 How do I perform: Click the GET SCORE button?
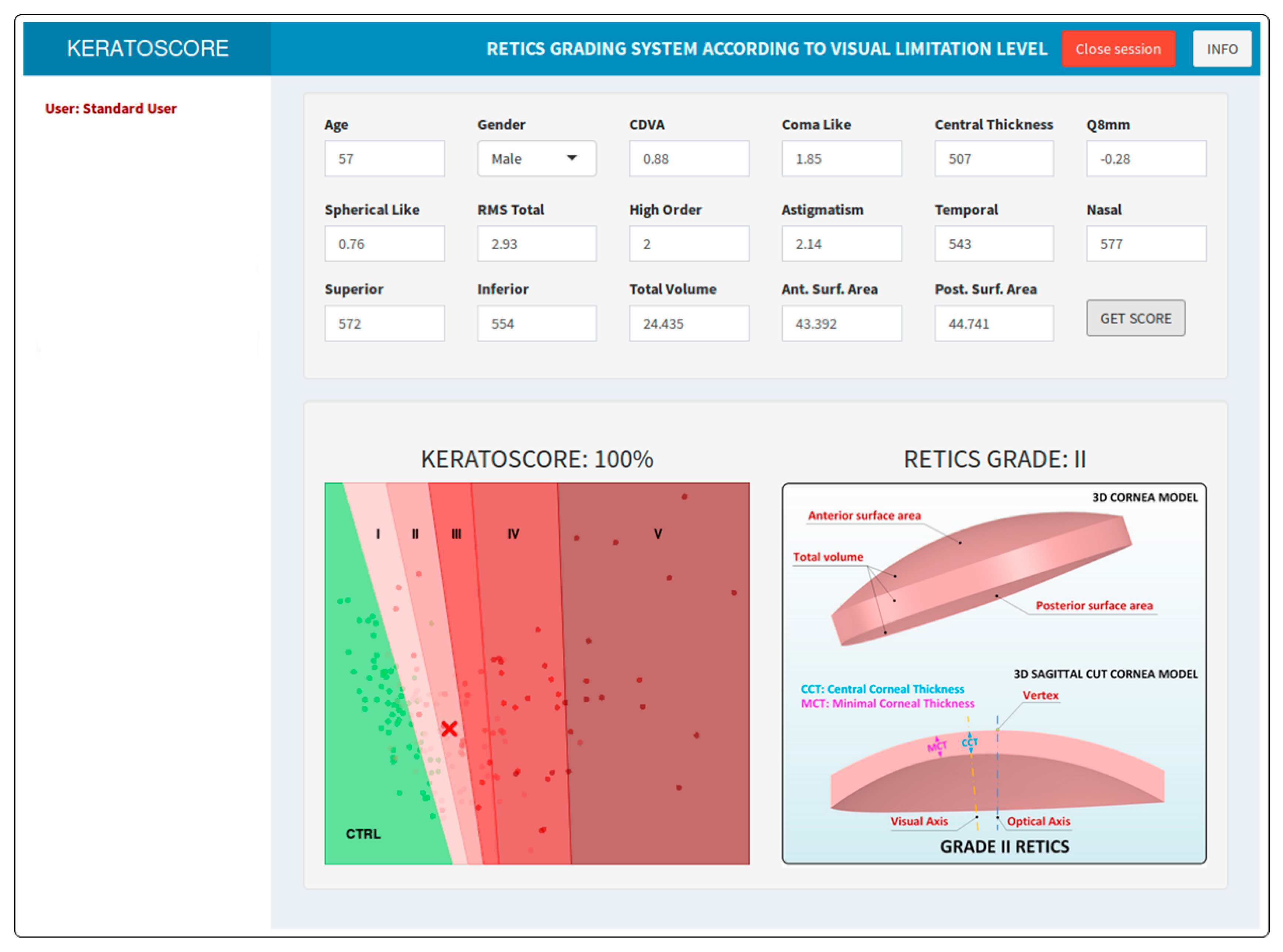pos(1135,318)
